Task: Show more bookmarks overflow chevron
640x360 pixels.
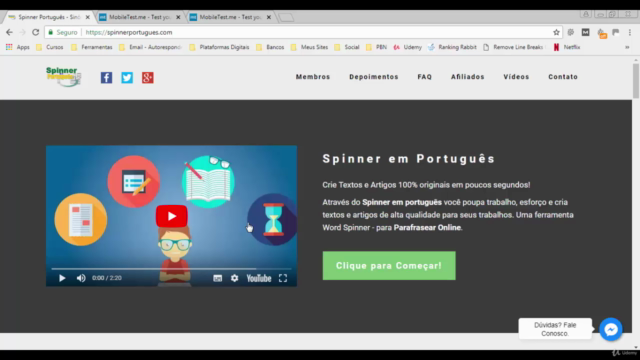Action: click(627, 47)
